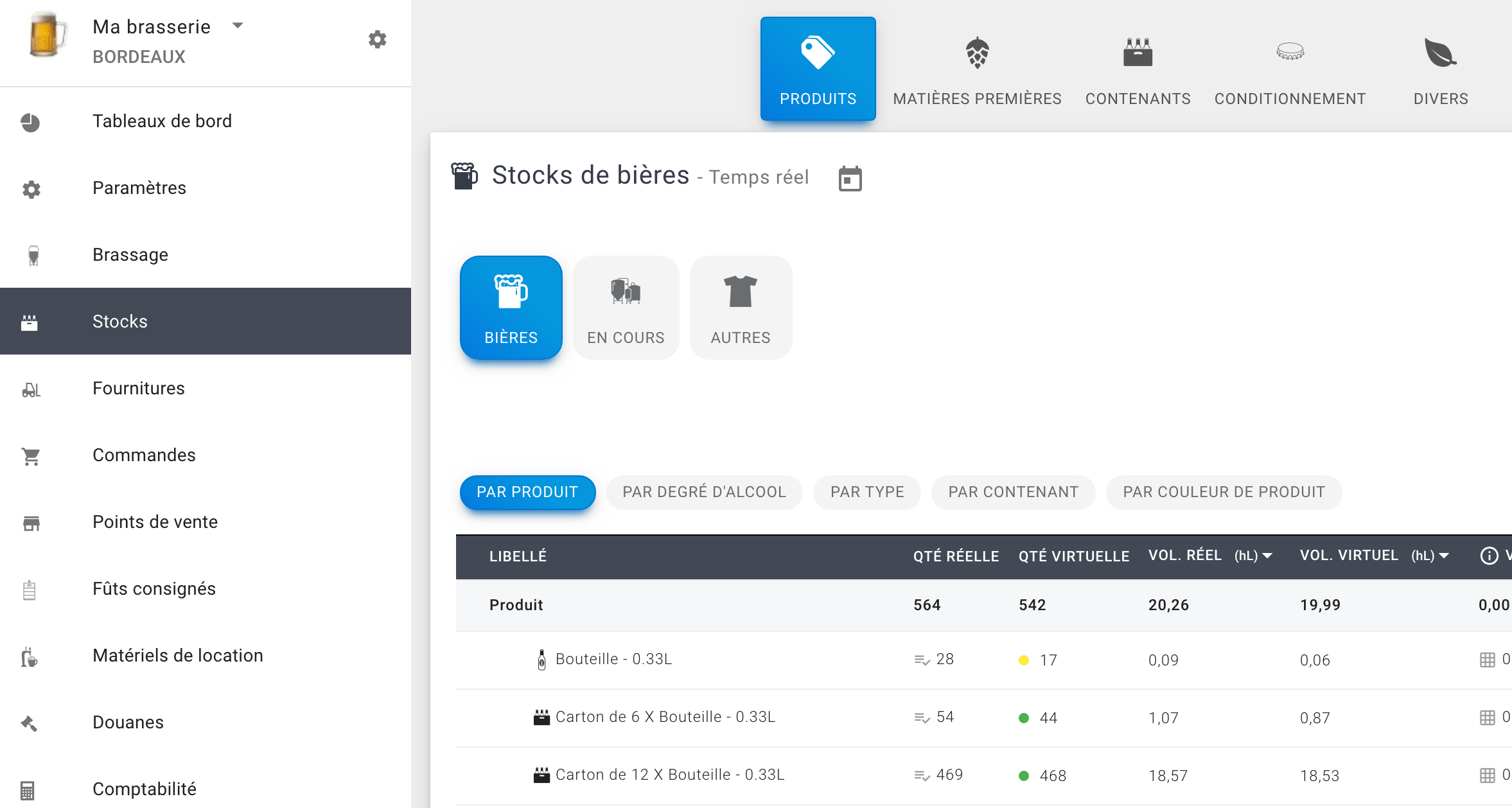Open the Fournitures section
This screenshot has width=1512, height=808.
(x=206, y=388)
